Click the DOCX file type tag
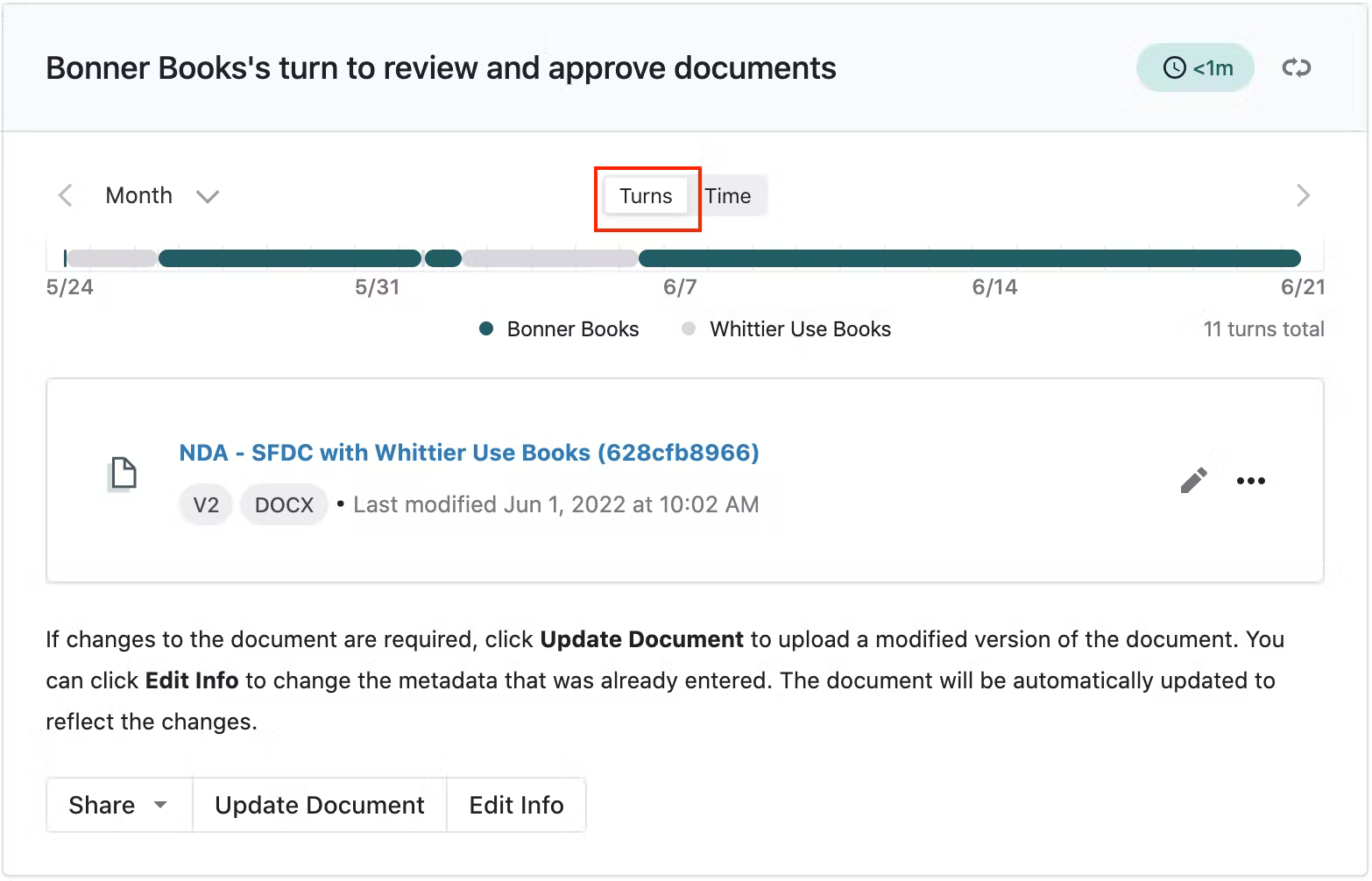The height and width of the screenshot is (881, 1372). coord(284,505)
